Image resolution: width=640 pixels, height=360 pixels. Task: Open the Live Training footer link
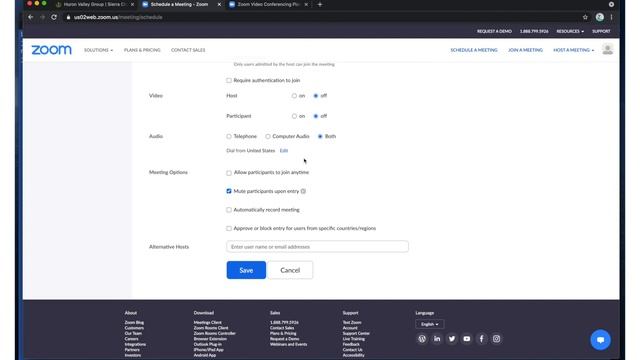(354, 339)
